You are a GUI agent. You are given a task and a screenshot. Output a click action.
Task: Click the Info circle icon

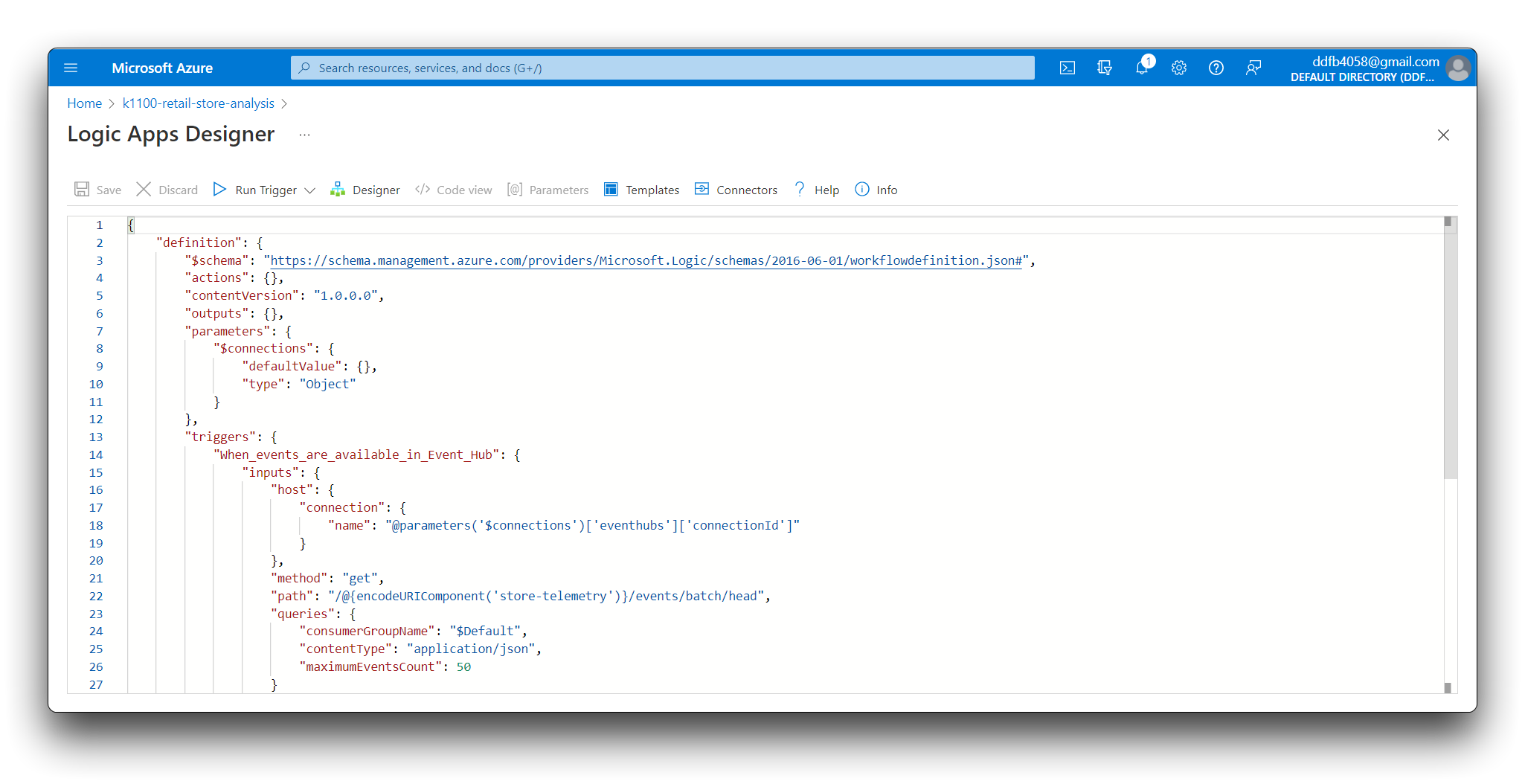pyautogui.click(x=861, y=189)
